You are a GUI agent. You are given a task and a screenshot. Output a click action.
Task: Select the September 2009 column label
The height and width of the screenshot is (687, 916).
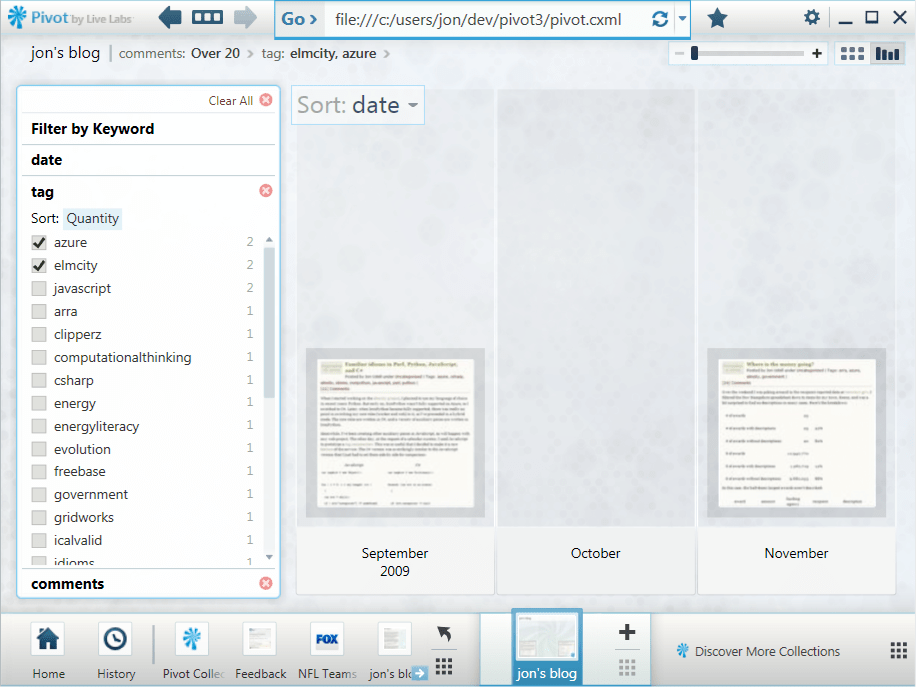click(x=395, y=562)
